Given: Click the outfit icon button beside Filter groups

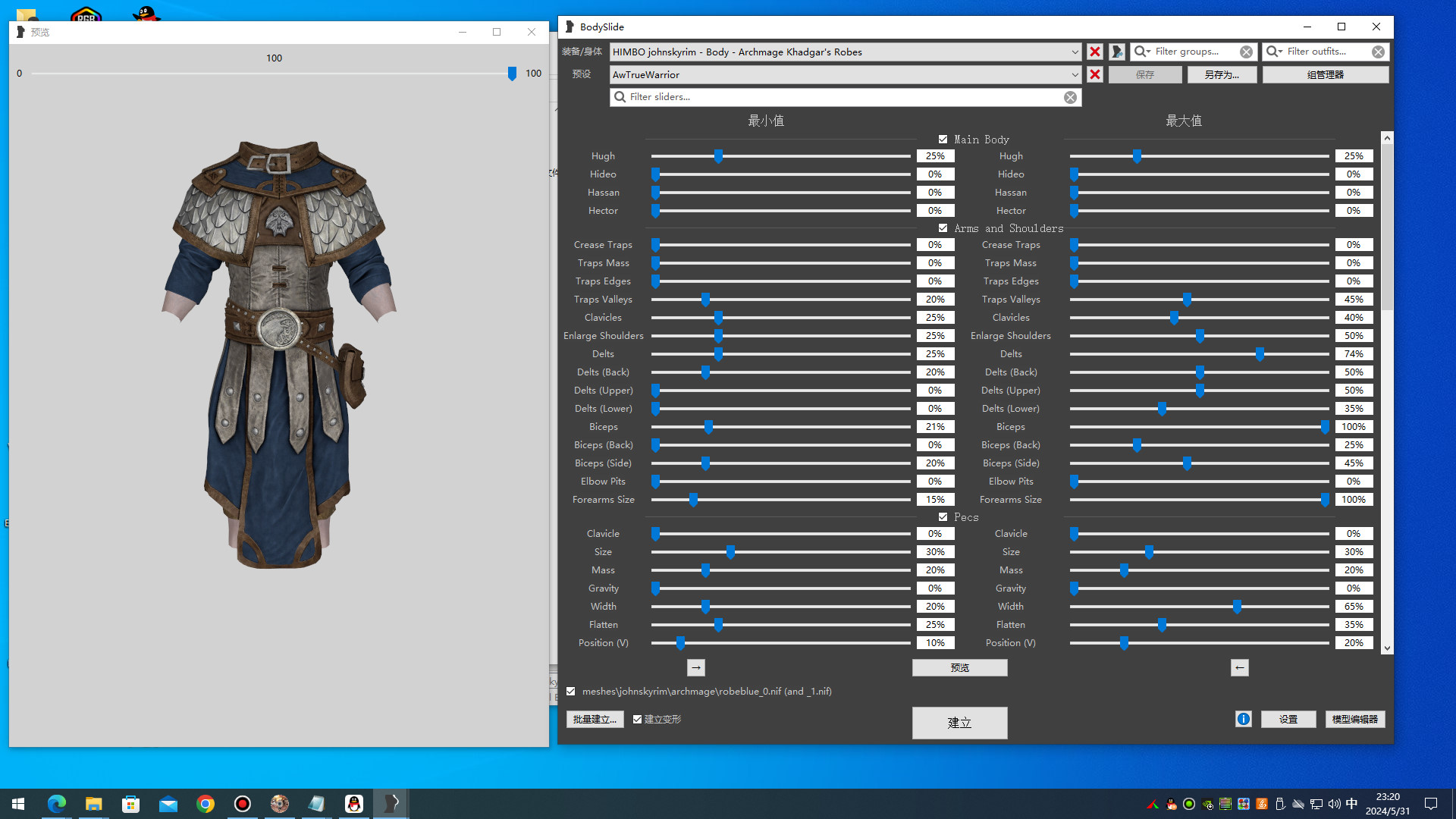Looking at the screenshot, I should point(1117,52).
